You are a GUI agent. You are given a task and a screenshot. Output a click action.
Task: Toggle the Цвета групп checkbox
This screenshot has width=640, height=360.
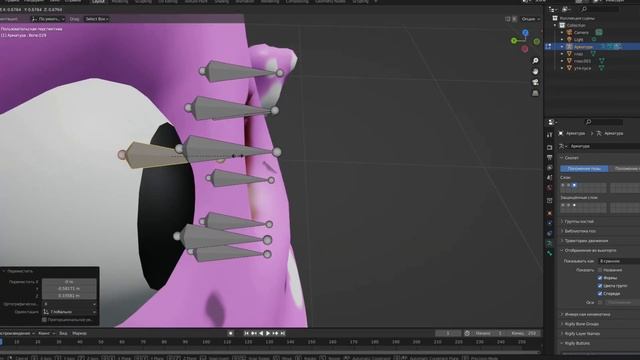click(x=600, y=286)
